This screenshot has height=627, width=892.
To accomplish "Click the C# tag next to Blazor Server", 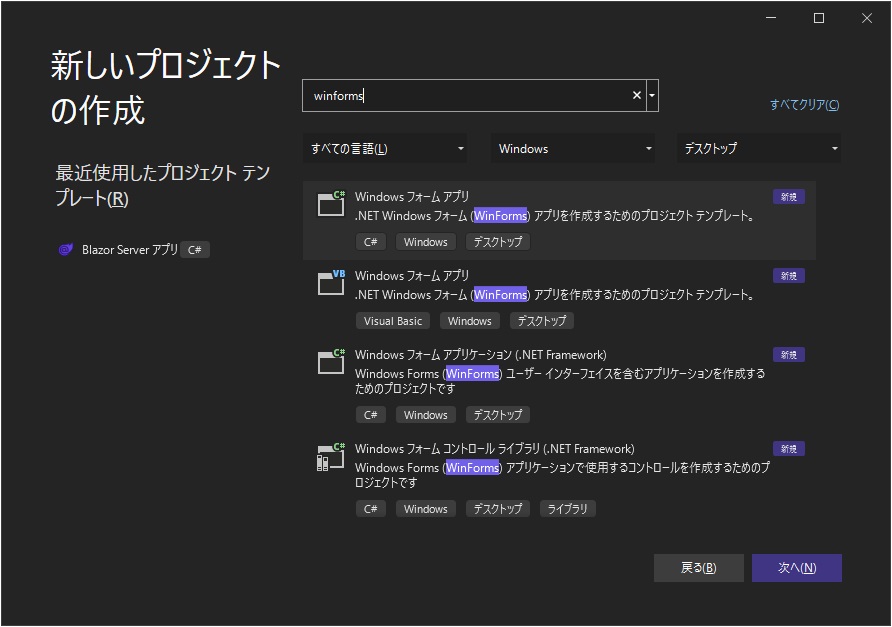I will pos(195,250).
